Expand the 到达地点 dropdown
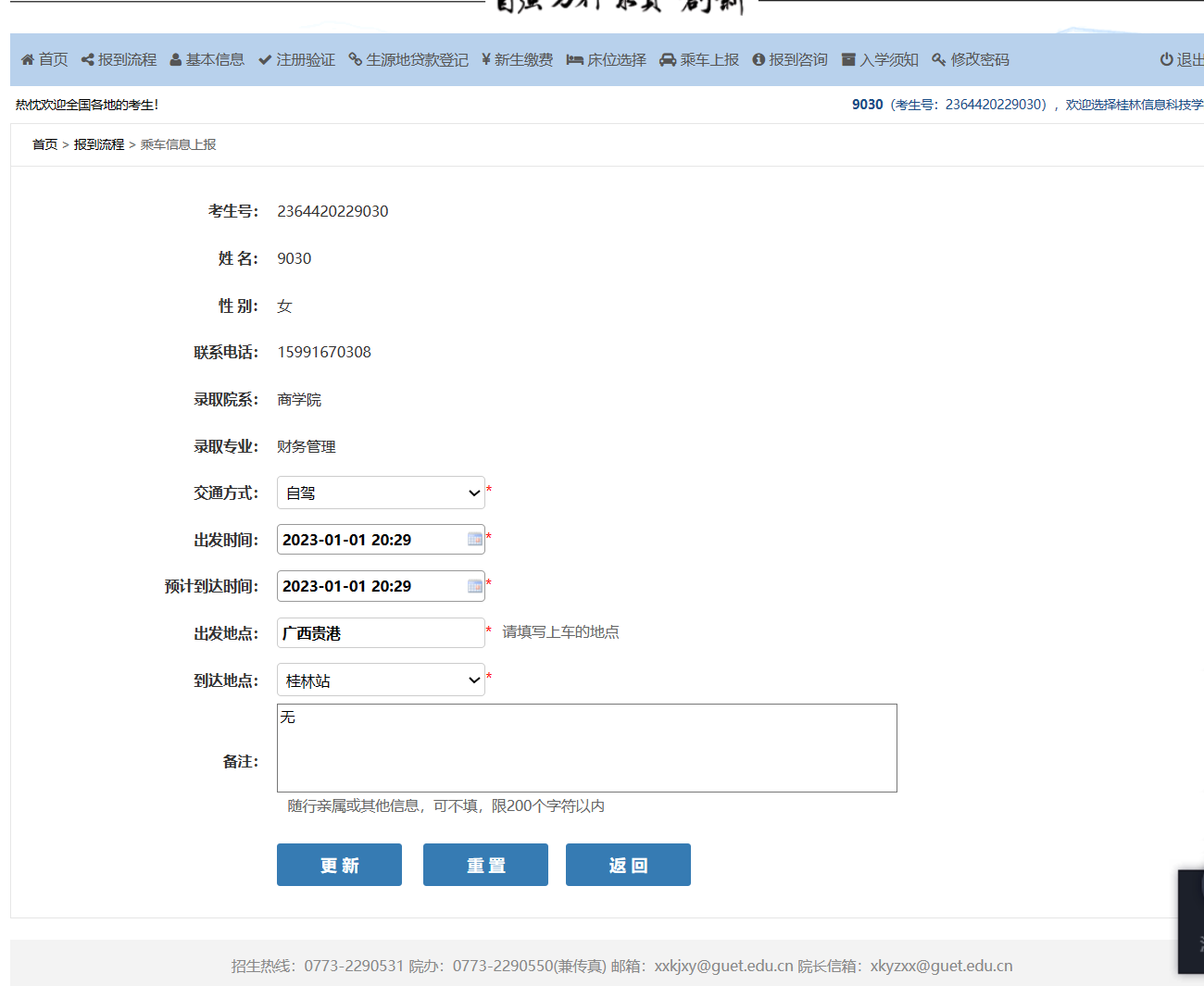The height and width of the screenshot is (986, 1204). click(x=381, y=680)
